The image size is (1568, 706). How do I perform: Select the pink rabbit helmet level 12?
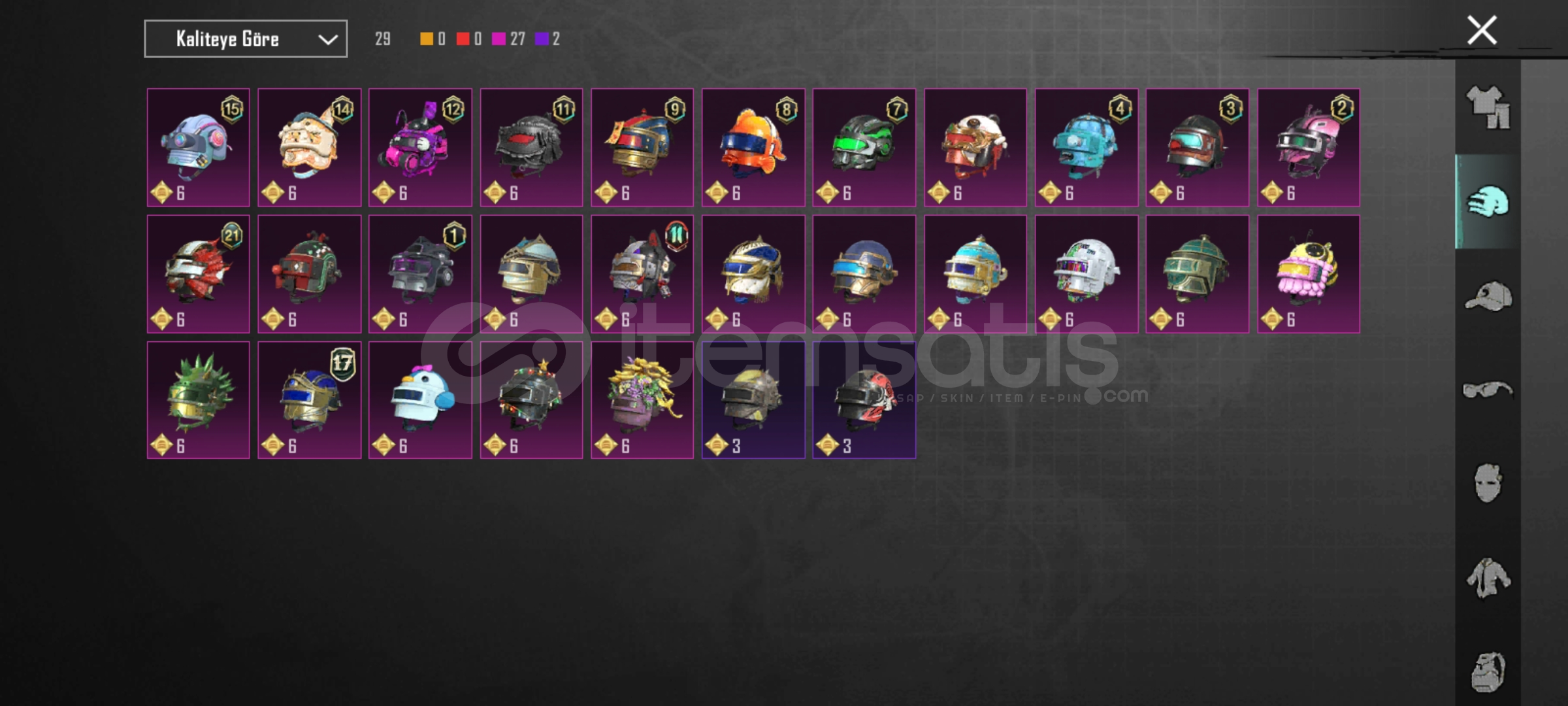coord(420,148)
